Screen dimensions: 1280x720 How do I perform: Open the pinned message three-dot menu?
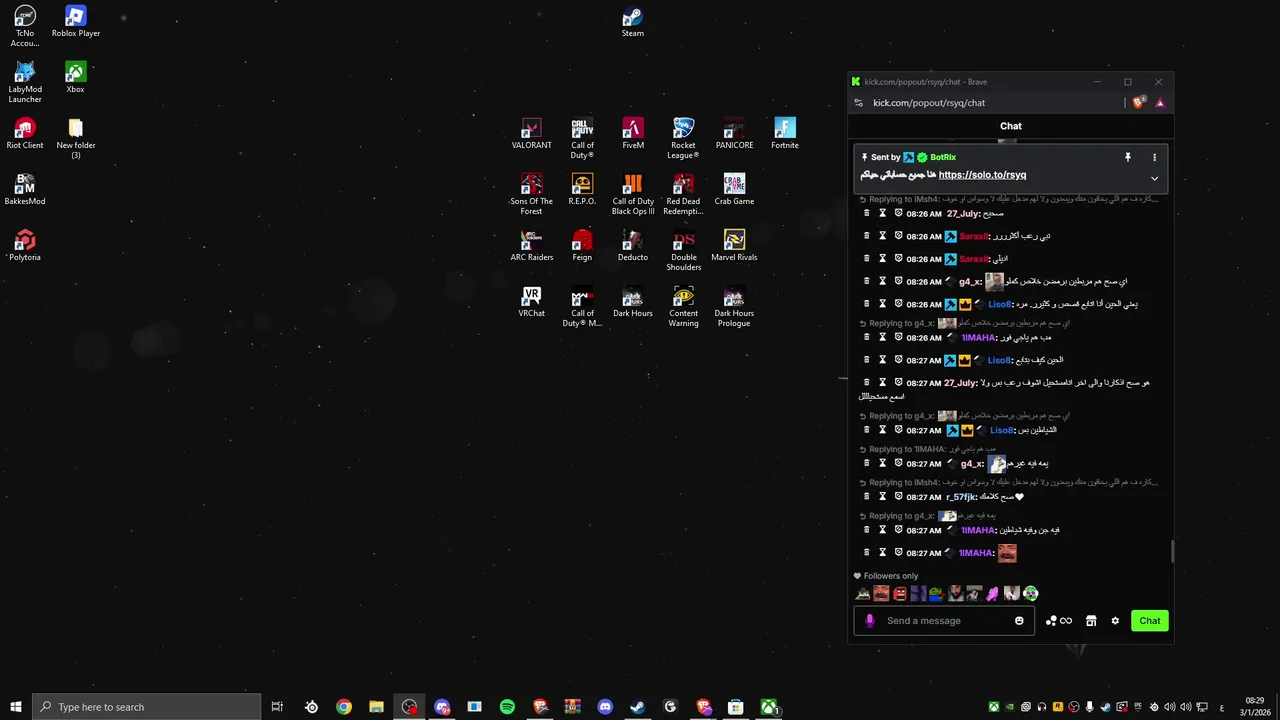[1154, 157]
